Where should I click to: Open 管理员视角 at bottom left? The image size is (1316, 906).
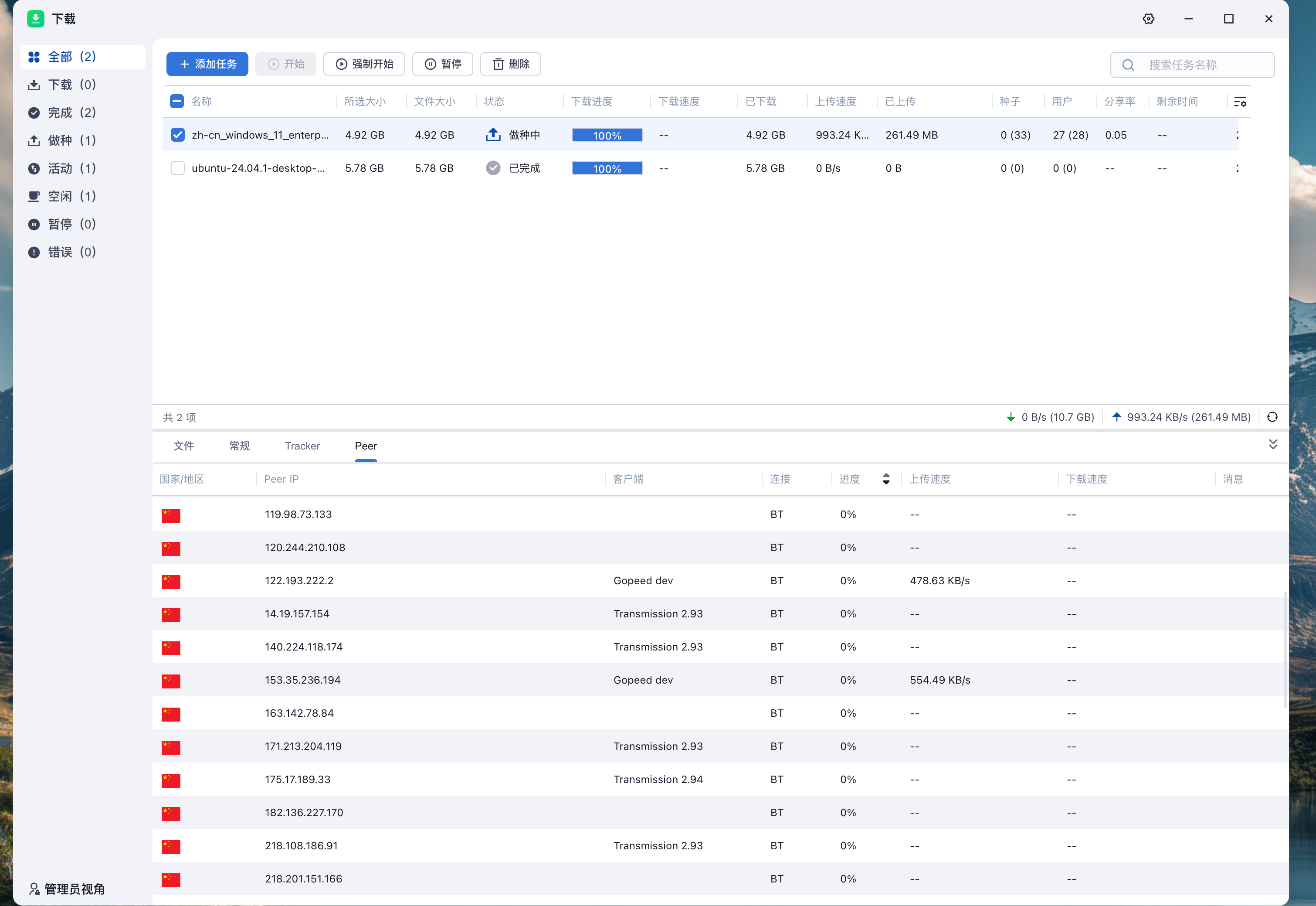67,889
